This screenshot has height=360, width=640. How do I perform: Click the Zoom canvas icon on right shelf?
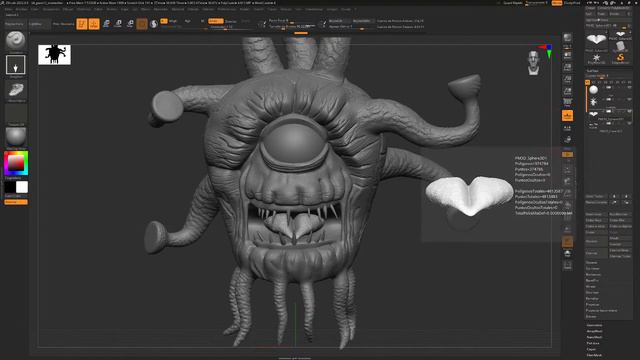(x=567, y=67)
